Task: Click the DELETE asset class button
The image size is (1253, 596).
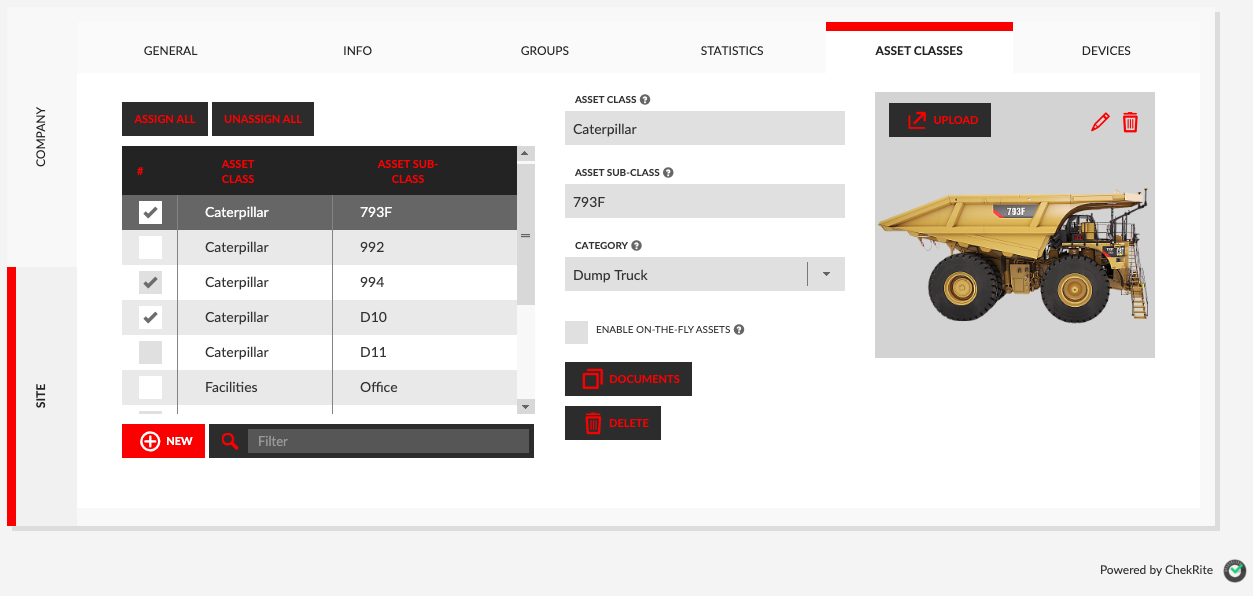Action: 613,423
